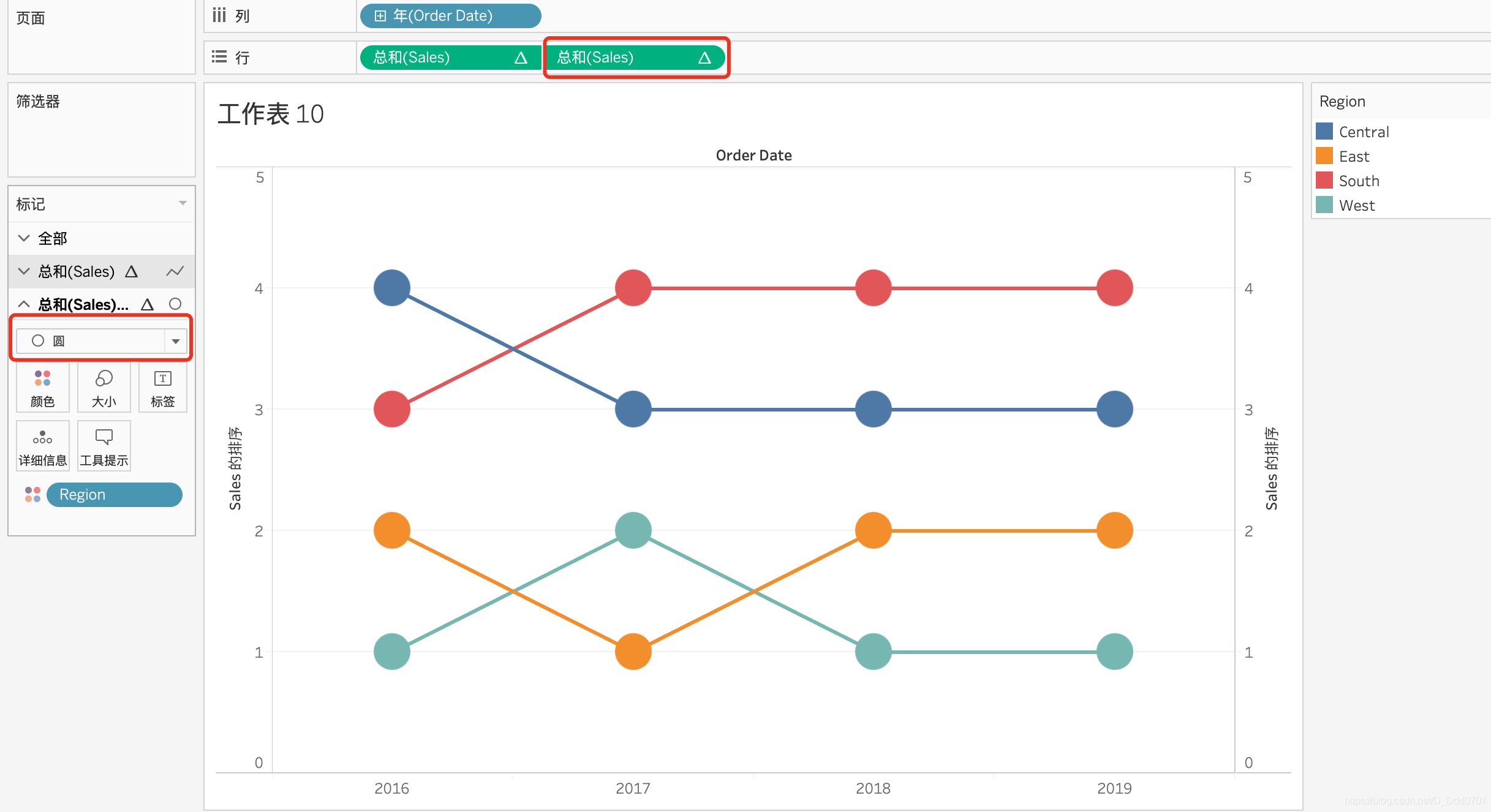Open the mark type dropdown showing 圆
The image size is (1491, 812).
click(x=102, y=340)
